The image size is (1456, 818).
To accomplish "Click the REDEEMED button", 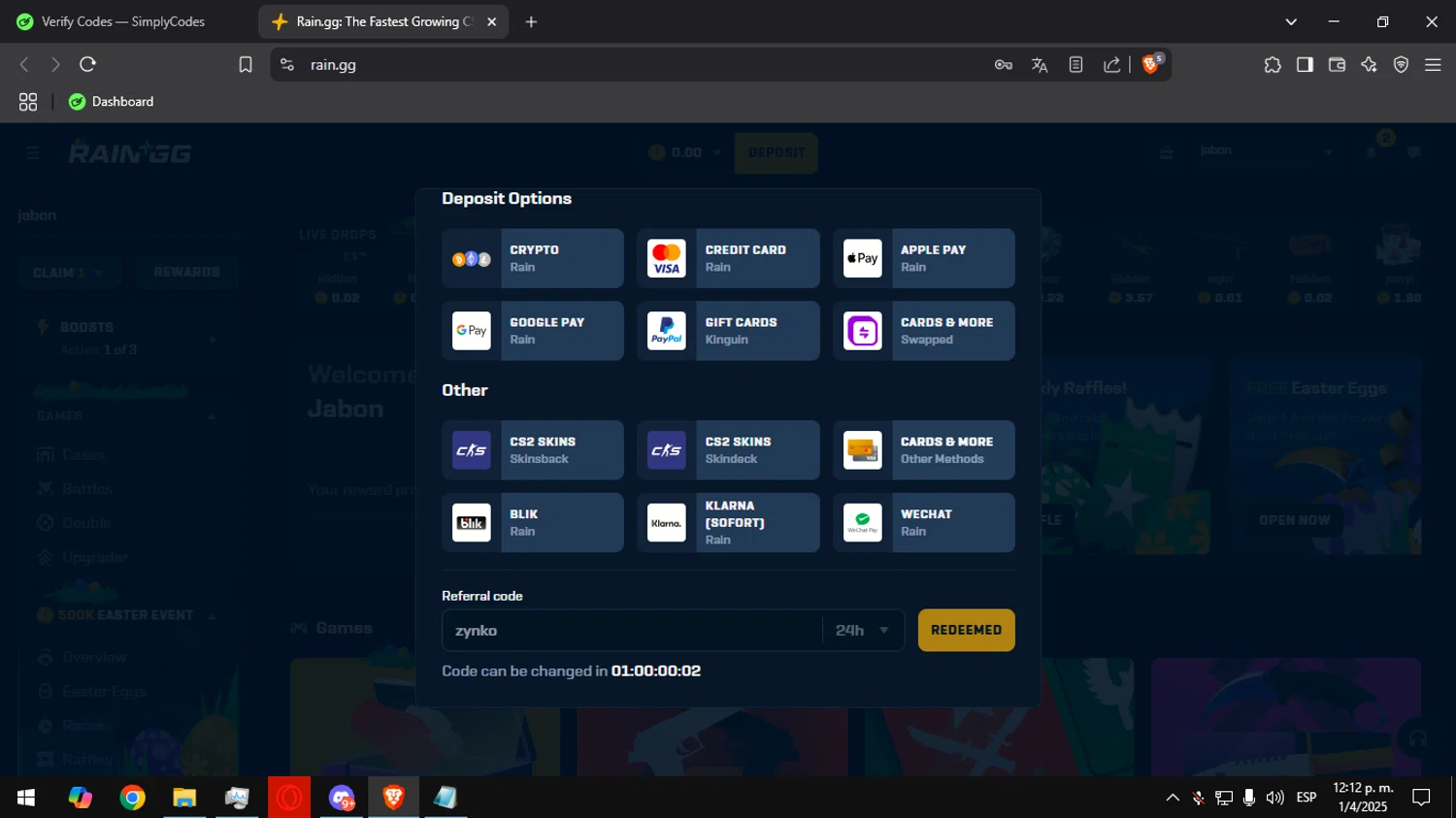I will (967, 631).
